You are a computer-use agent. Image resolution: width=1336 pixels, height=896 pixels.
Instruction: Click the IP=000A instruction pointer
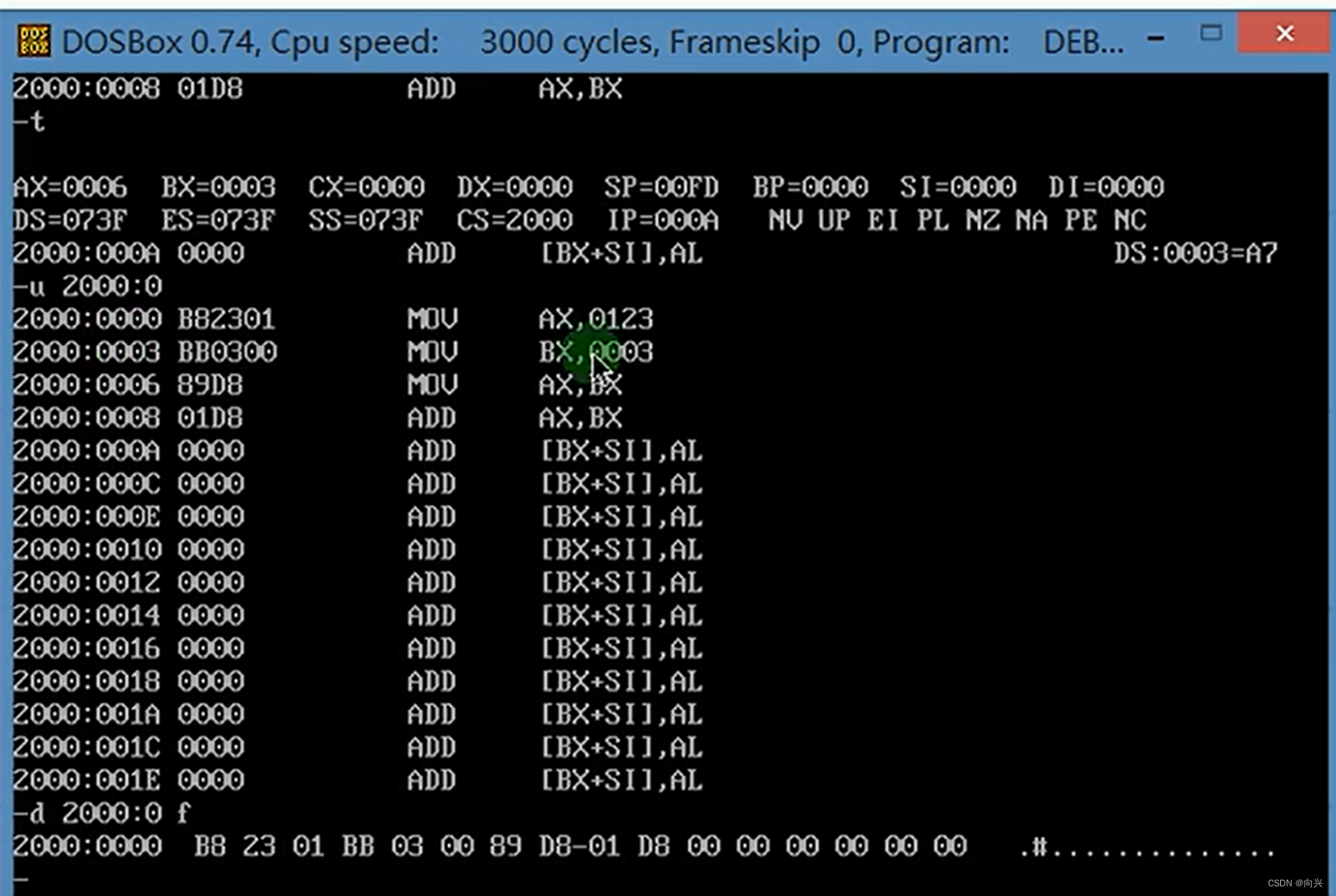(x=663, y=220)
